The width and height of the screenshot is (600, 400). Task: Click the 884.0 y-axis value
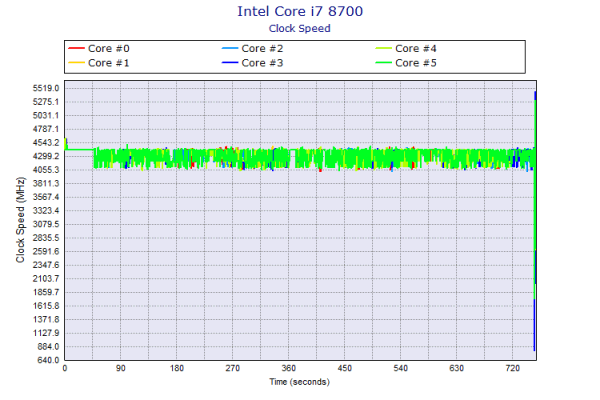pos(48,346)
